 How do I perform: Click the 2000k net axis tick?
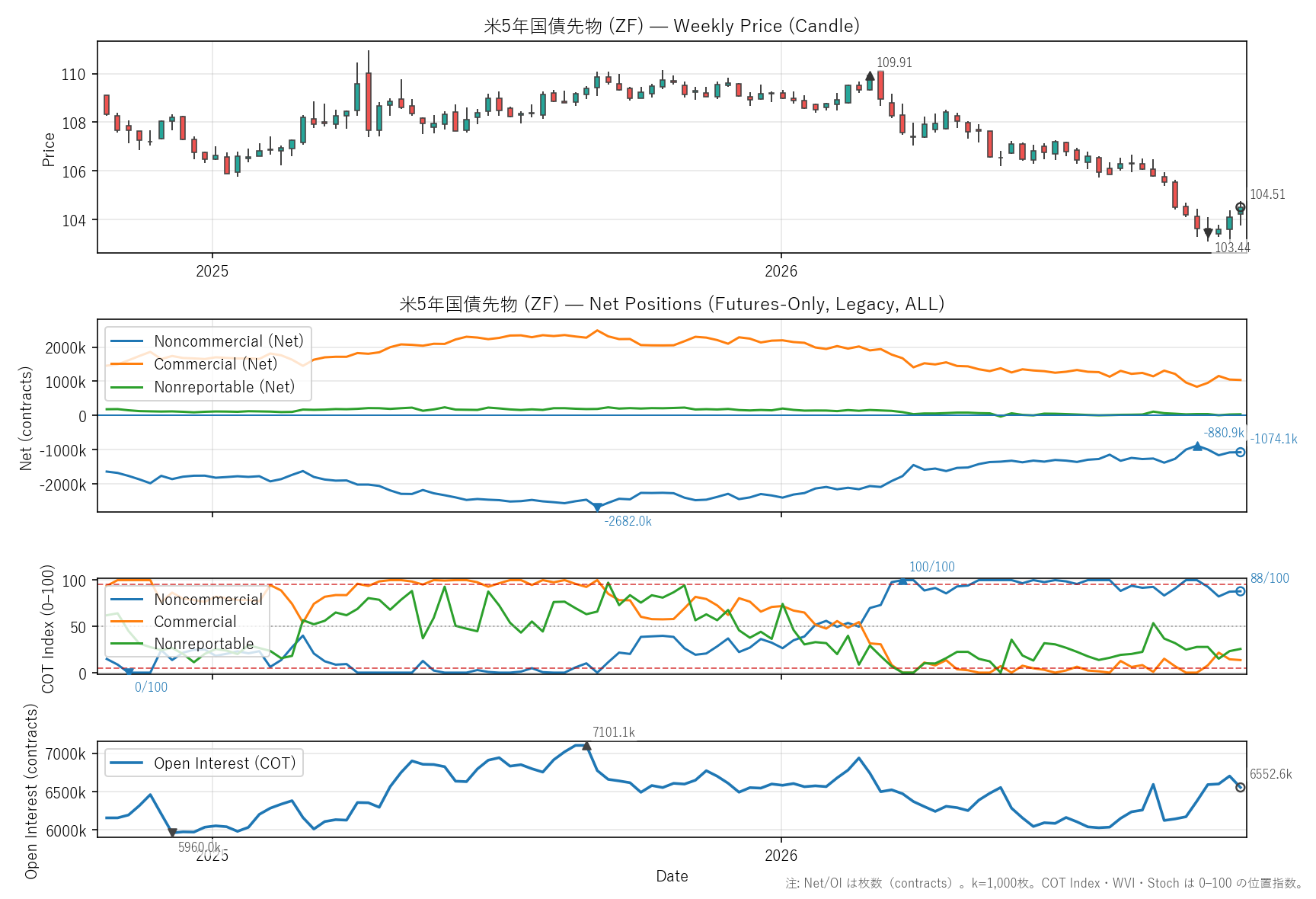coord(66,348)
